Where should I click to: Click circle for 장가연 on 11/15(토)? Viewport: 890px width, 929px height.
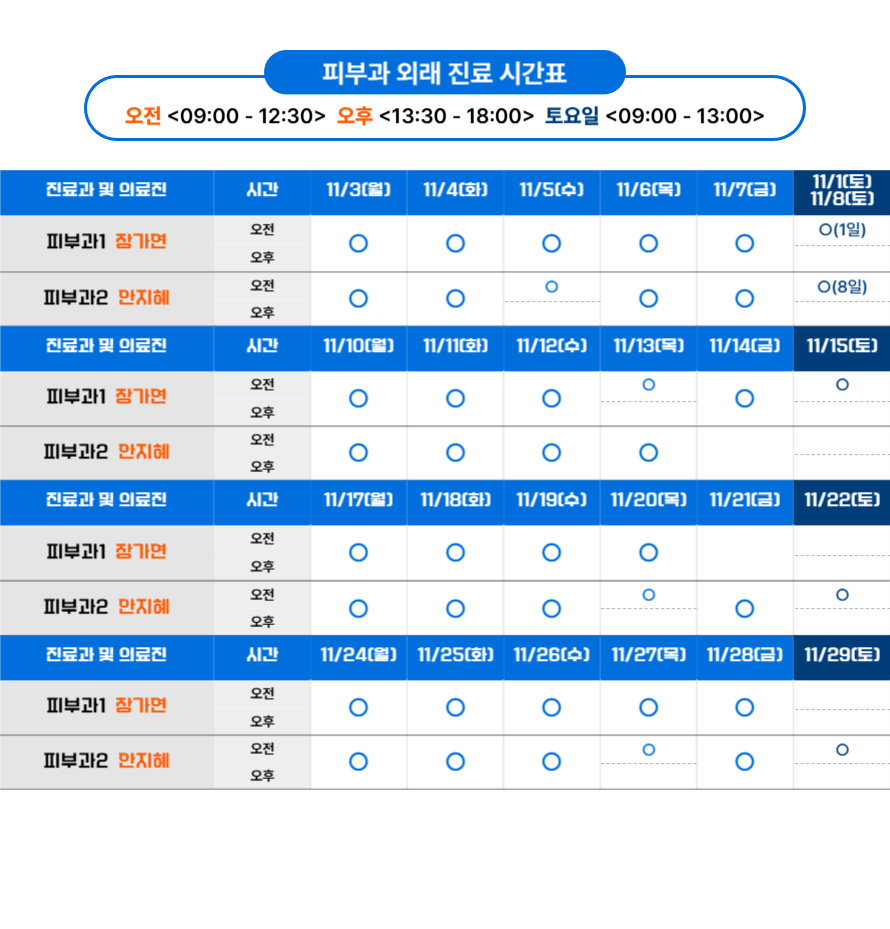click(x=842, y=385)
